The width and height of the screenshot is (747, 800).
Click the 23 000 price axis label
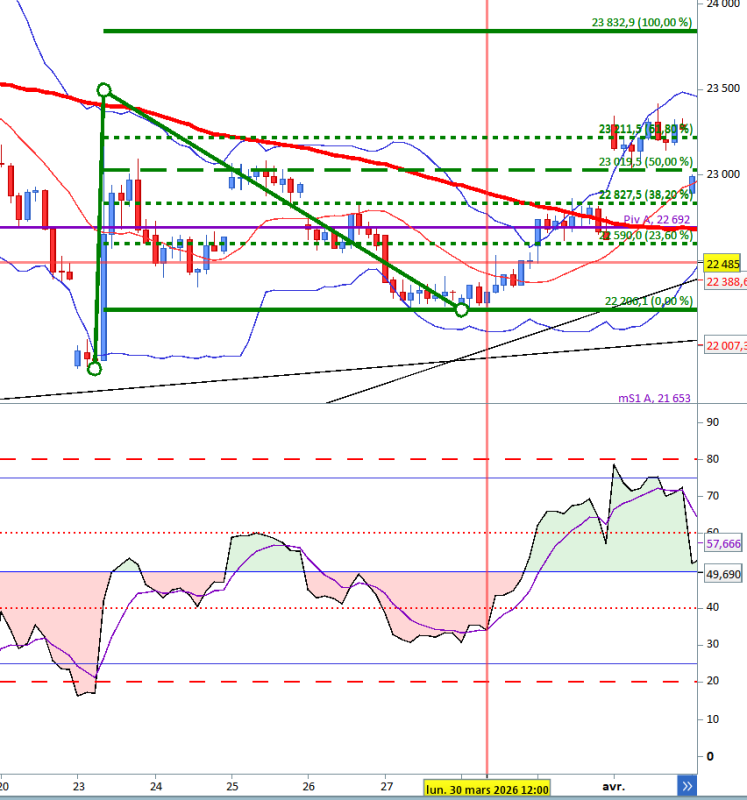(x=723, y=174)
